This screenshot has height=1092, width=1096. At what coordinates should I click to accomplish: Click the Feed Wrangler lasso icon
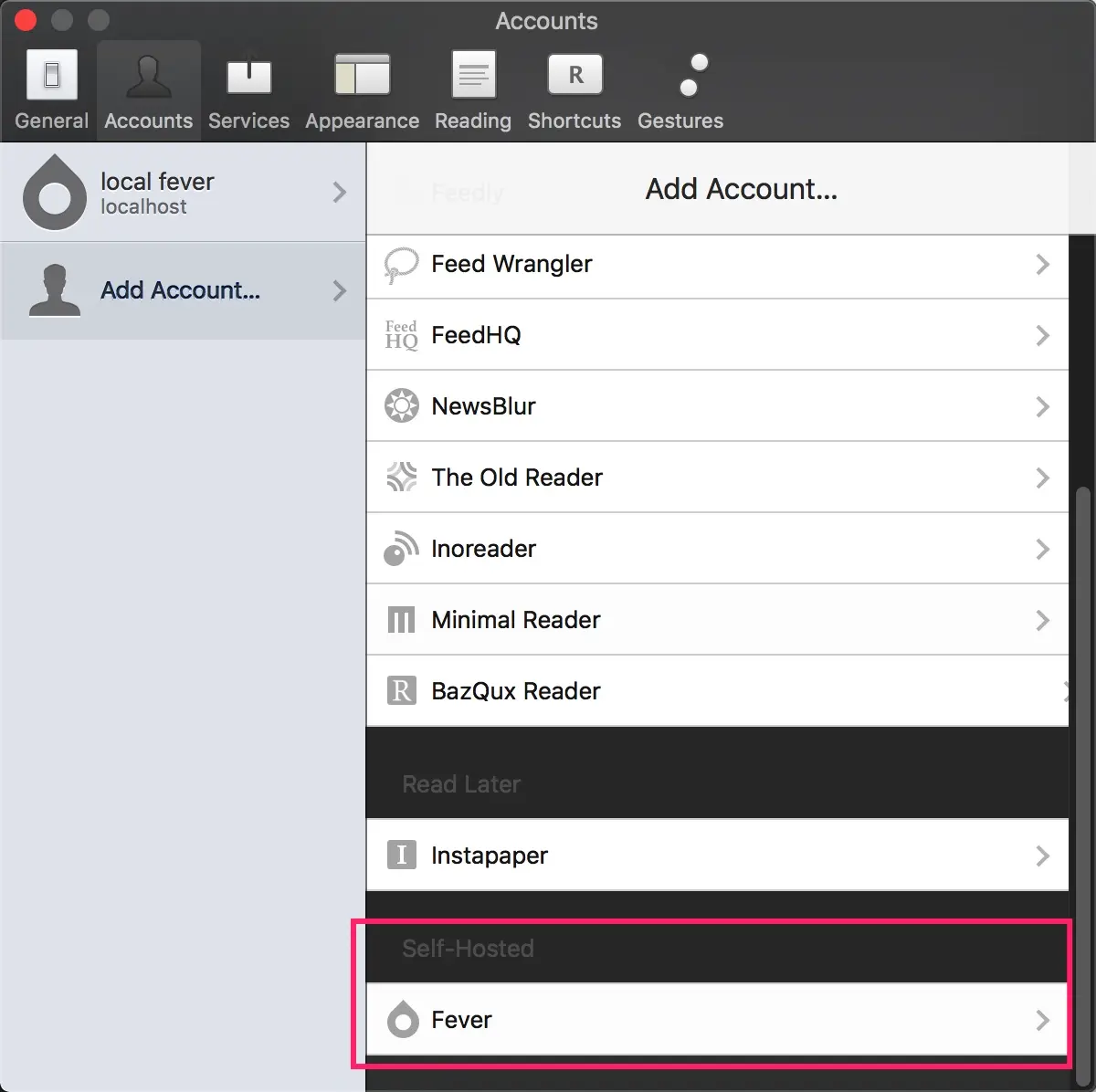(401, 265)
